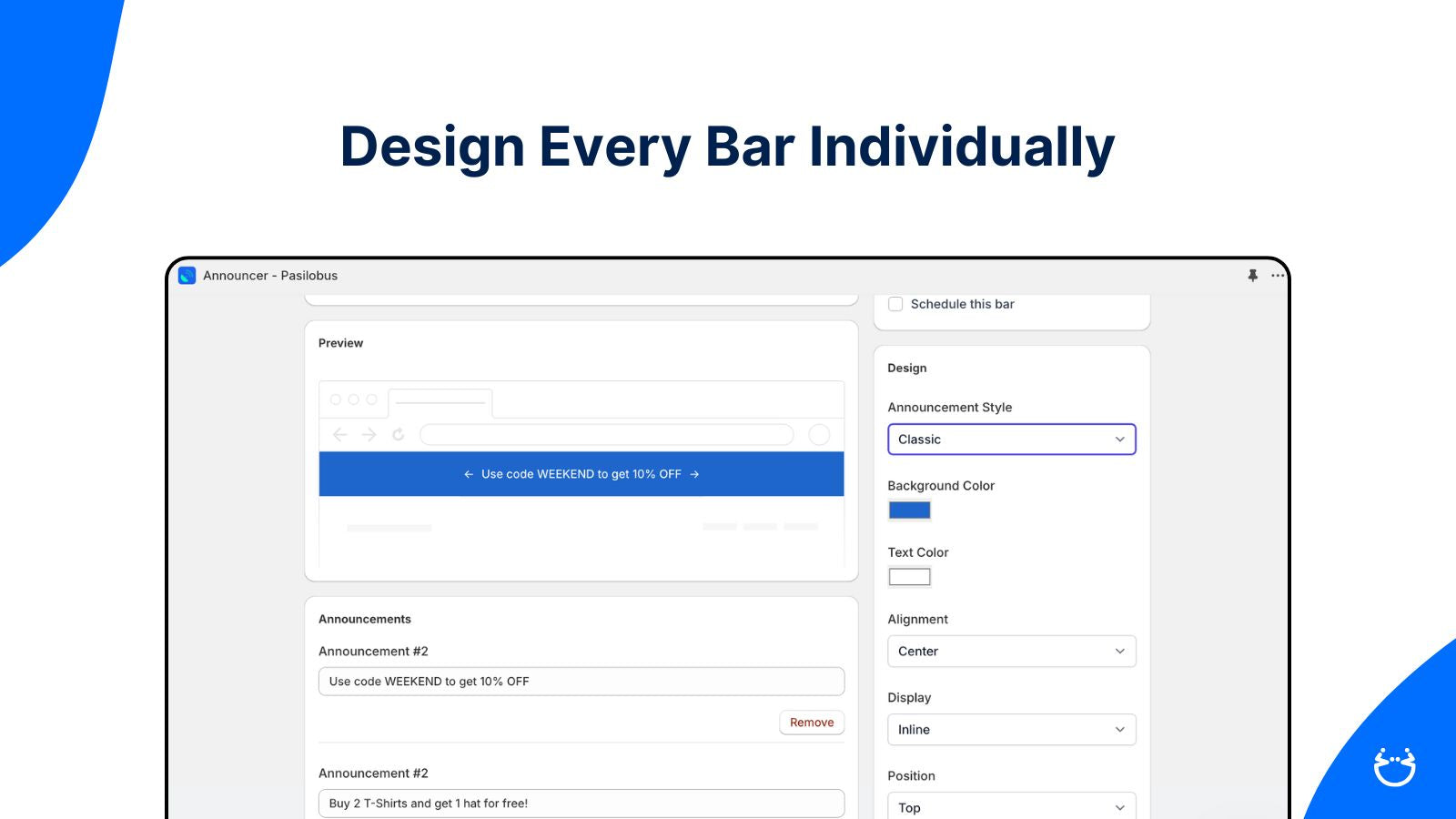Open the Position dropdown showing Top
Screen dimensions: 1456x819
click(1012, 807)
